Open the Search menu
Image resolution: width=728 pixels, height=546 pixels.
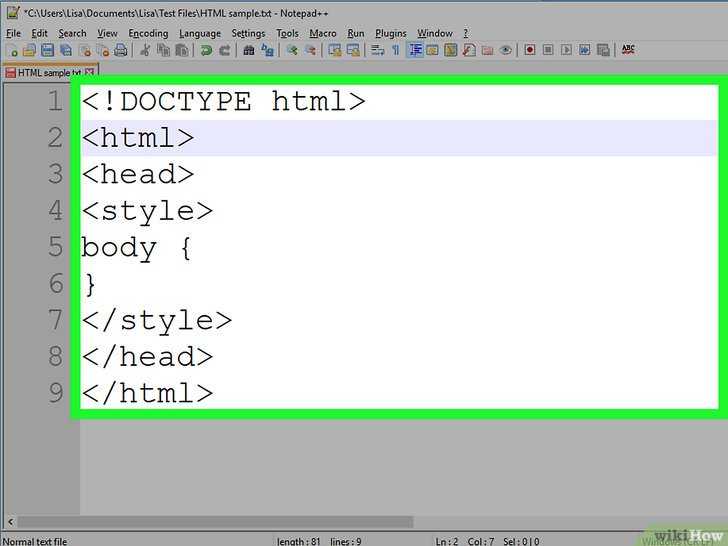click(72, 33)
